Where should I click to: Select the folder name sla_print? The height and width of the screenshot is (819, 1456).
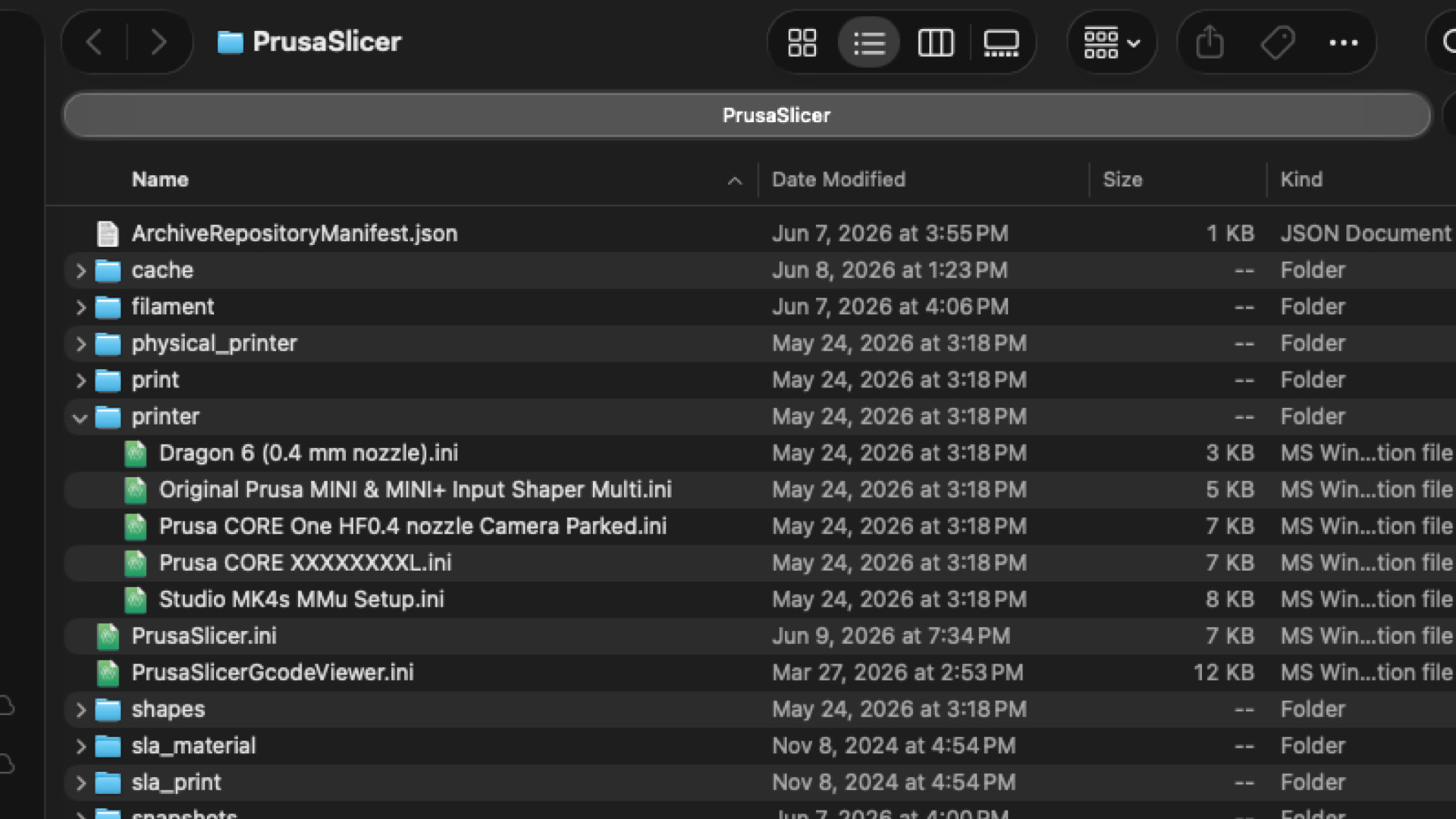tap(176, 782)
